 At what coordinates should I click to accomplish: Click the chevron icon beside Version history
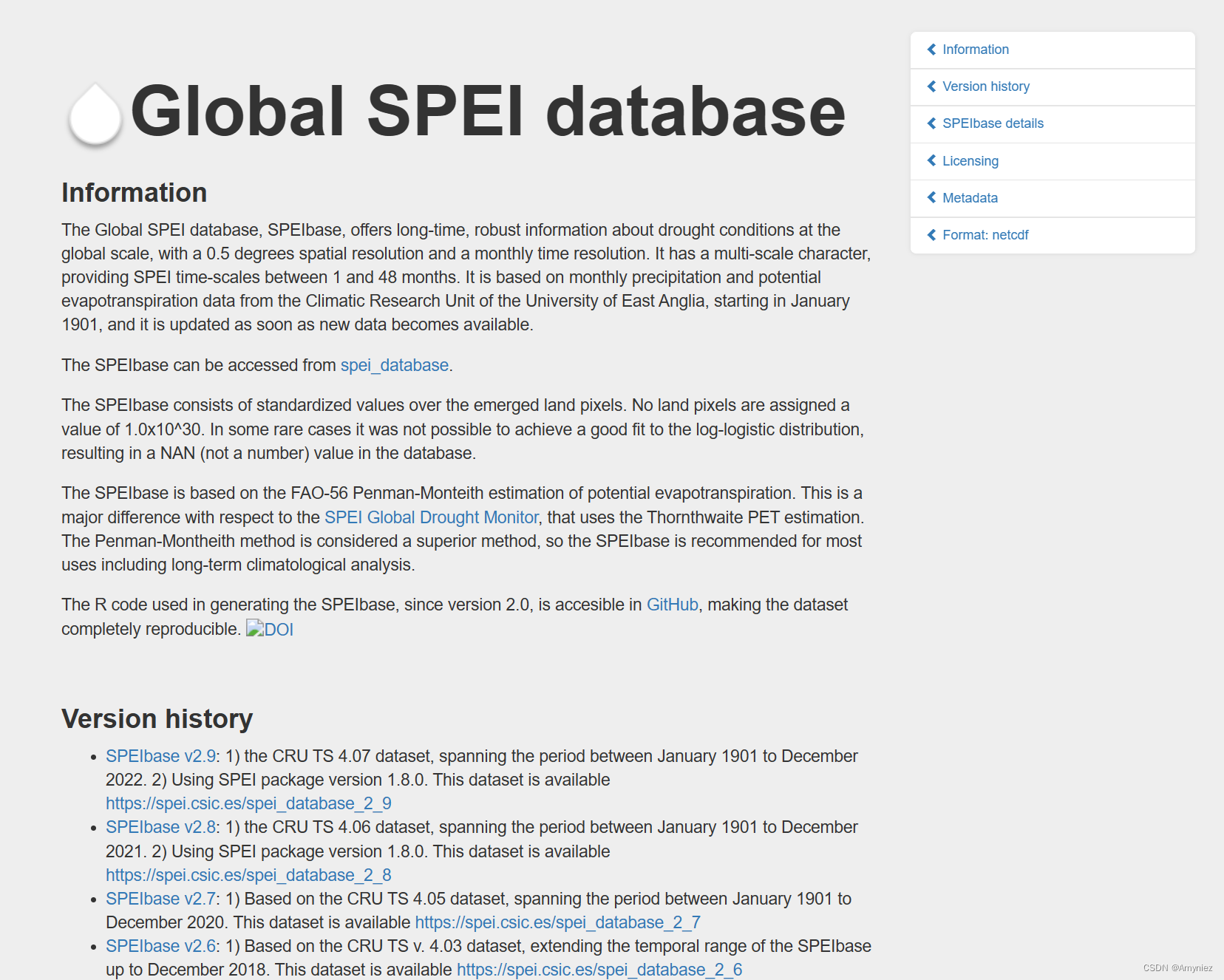pyautogui.click(x=931, y=86)
